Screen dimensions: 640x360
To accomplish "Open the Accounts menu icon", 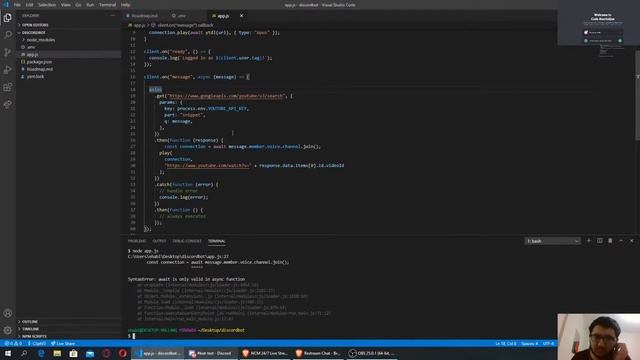I will 7,313.
